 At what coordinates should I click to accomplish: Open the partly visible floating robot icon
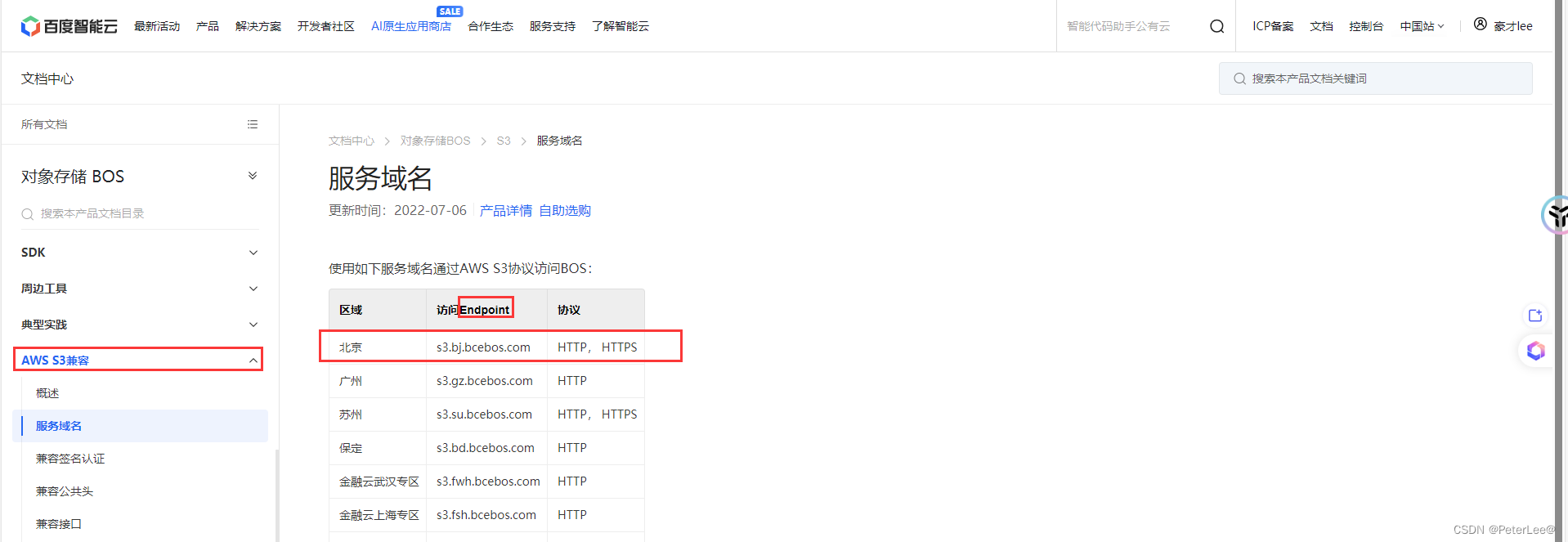pyautogui.click(x=1555, y=216)
